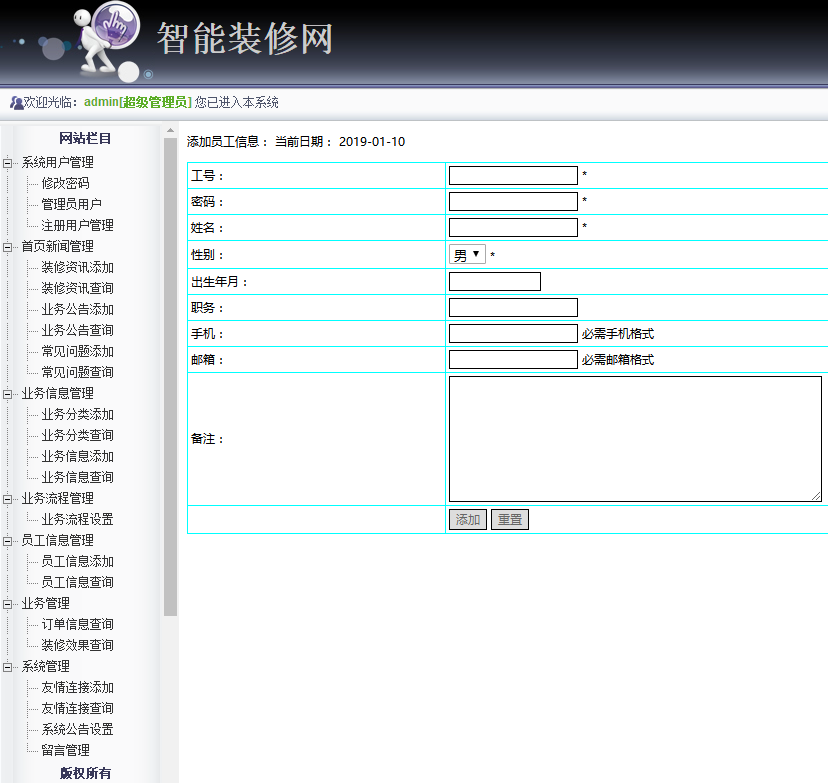Screen dimensions: 828x783
Task: Focus the 职务 input field
Action: [x=513, y=307]
